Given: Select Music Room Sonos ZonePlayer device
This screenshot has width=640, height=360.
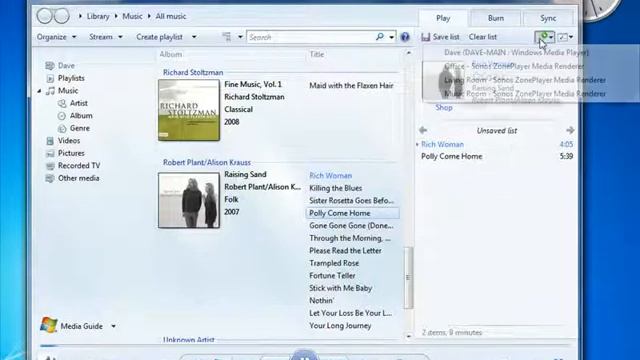Looking at the screenshot, I should click(525, 93).
